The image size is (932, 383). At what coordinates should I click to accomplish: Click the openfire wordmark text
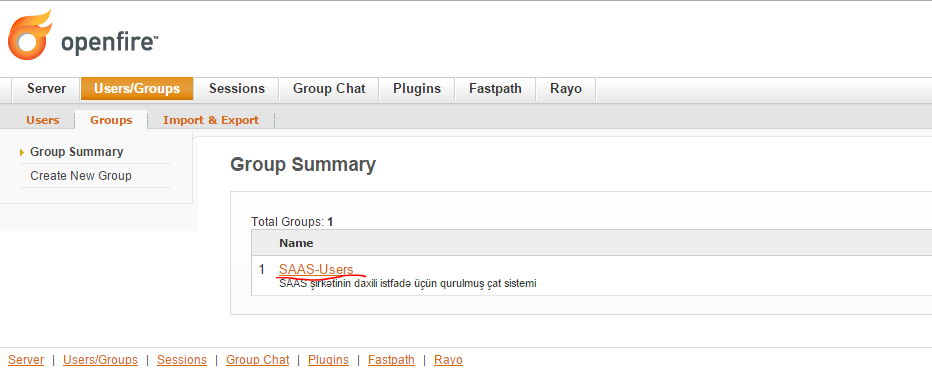click(109, 44)
